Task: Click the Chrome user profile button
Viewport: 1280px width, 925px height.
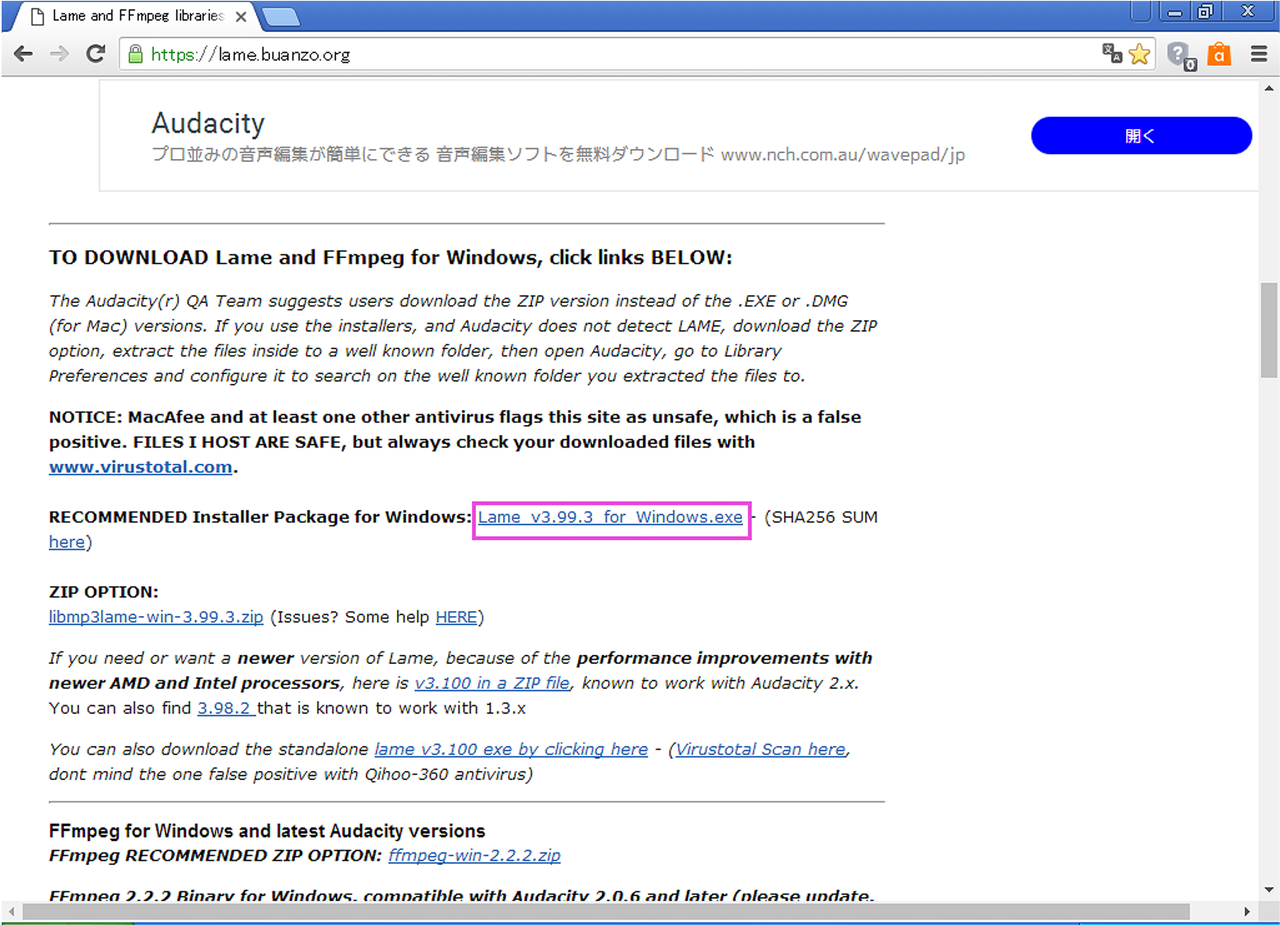Action: pyautogui.click(x=1143, y=11)
